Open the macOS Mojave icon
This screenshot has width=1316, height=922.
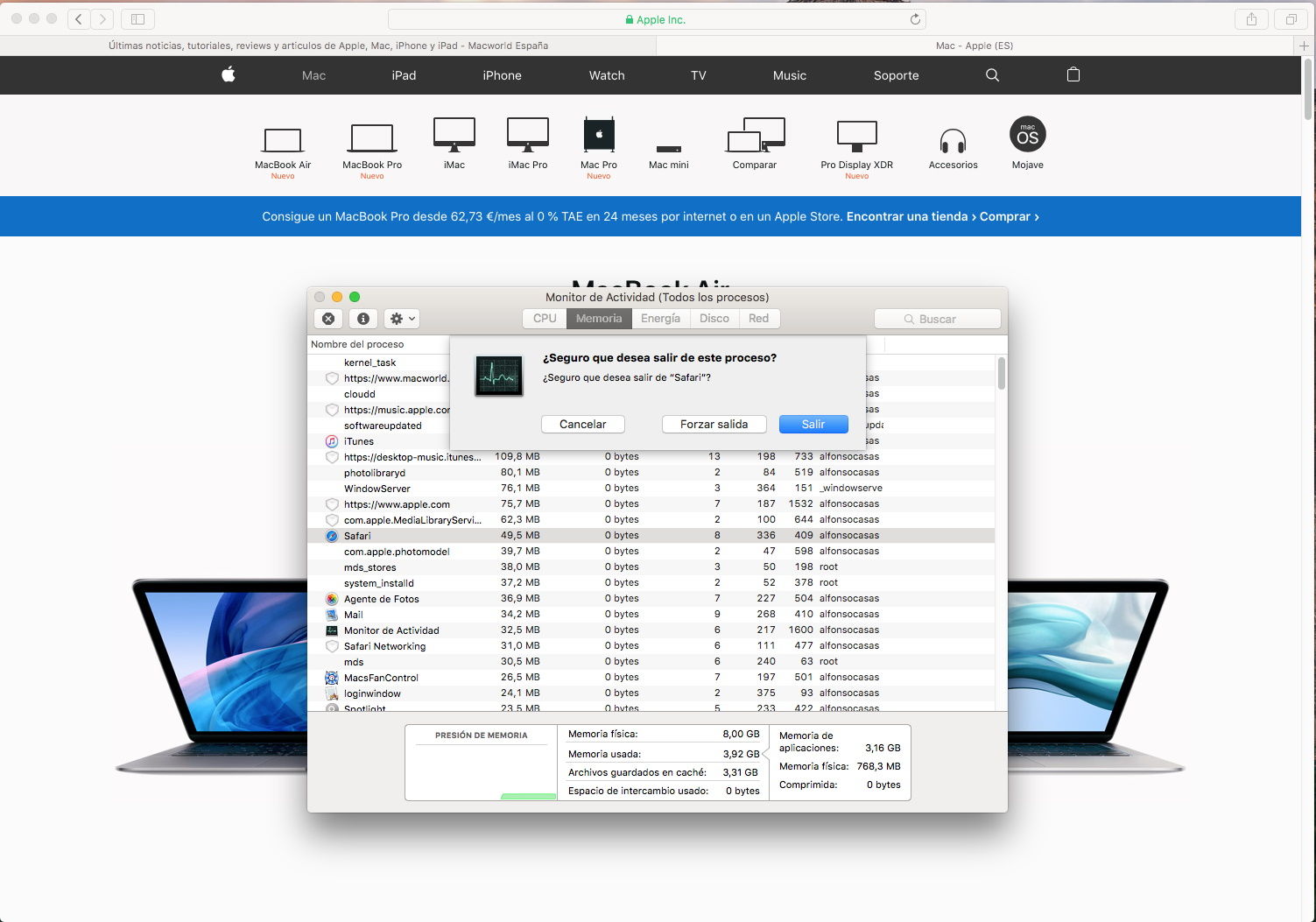(1028, 134)
